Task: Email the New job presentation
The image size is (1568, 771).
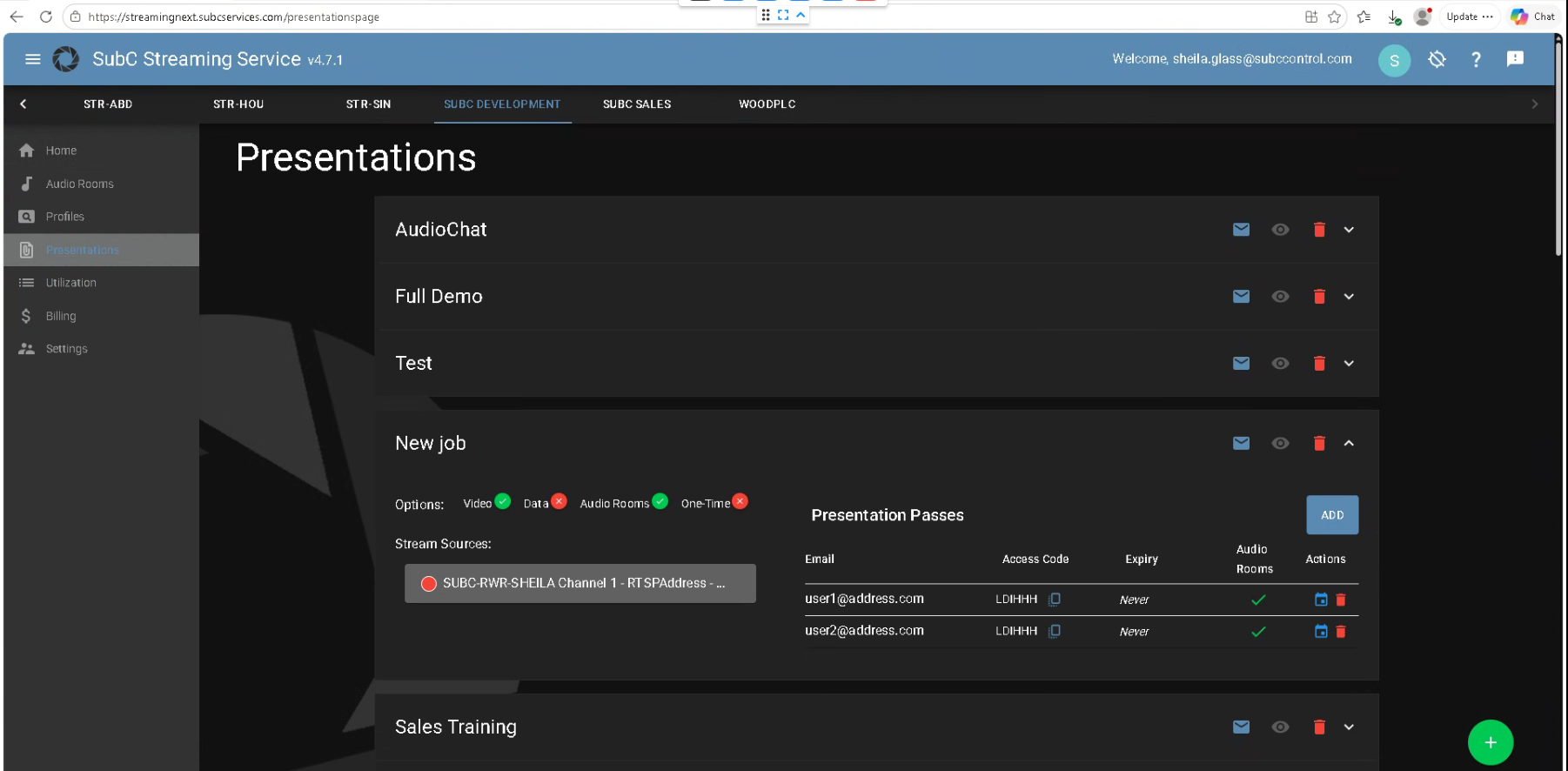Action: 1241,444
